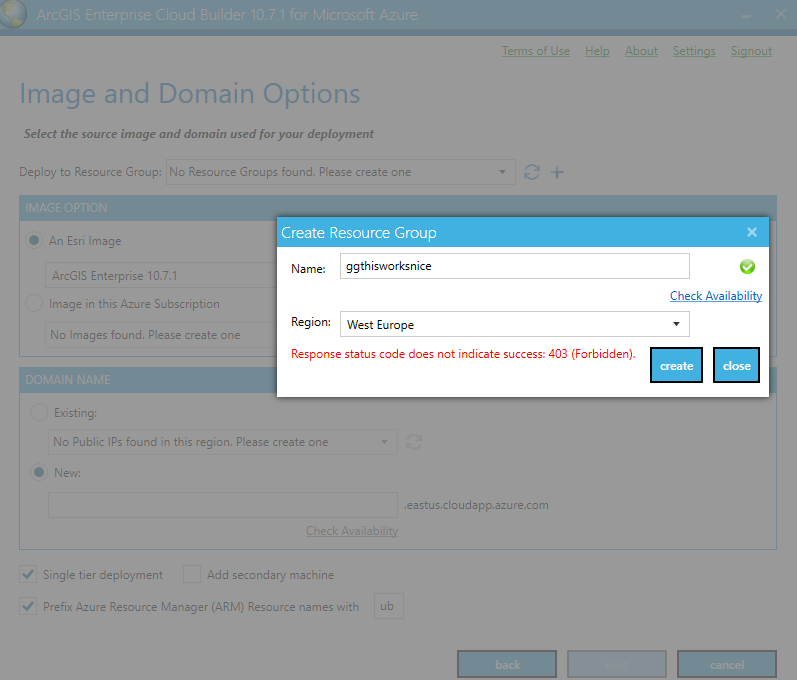This screenshot has height=680, width=797.
Task: Click Check Availability link in the dialog
Action: pyautogui.click(x=716, y=296)
